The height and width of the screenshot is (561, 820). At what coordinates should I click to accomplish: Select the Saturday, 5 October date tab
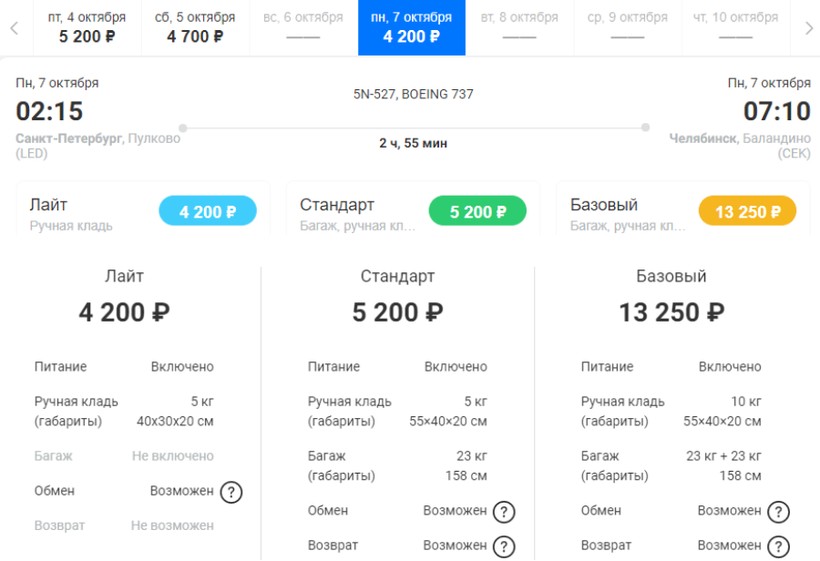(195, 27)
